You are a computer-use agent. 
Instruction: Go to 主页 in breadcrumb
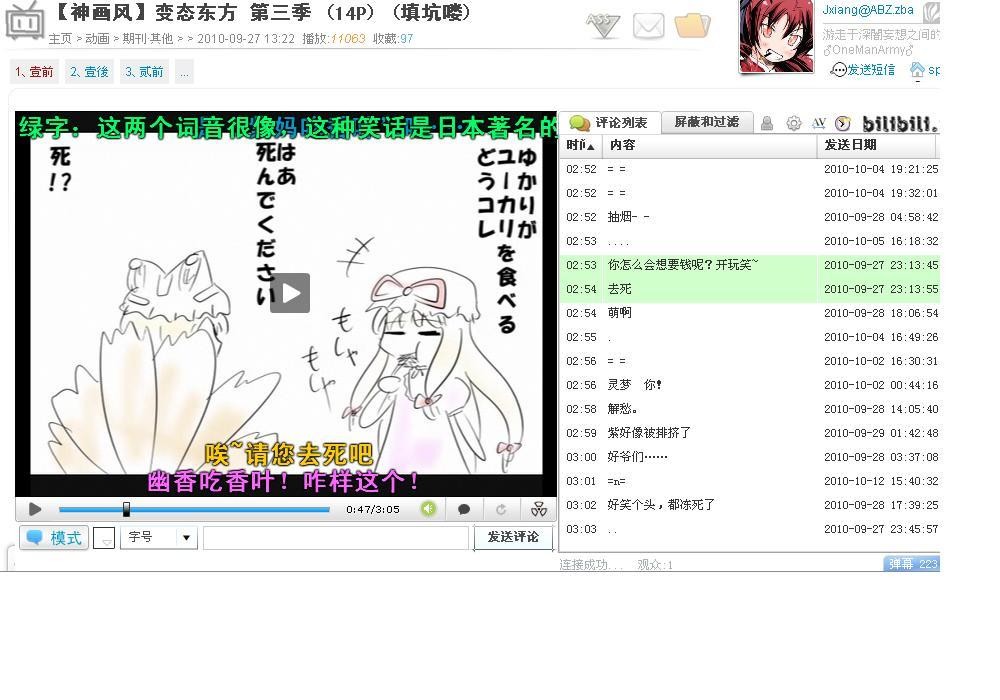[x=61, y=39]
